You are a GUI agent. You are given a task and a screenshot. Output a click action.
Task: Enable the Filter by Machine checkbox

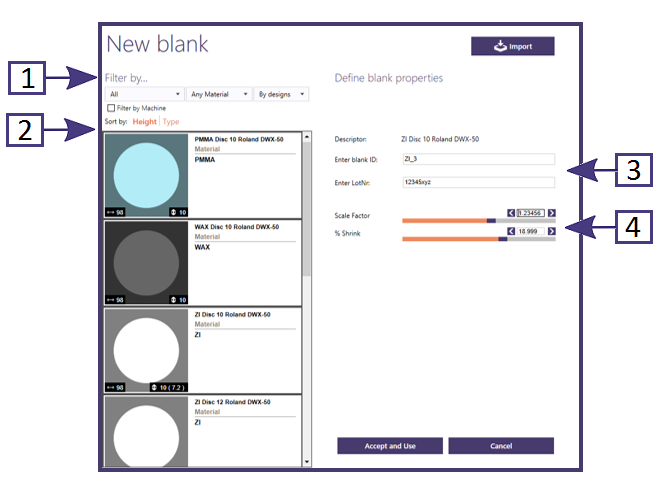click(x=111, y=108)
